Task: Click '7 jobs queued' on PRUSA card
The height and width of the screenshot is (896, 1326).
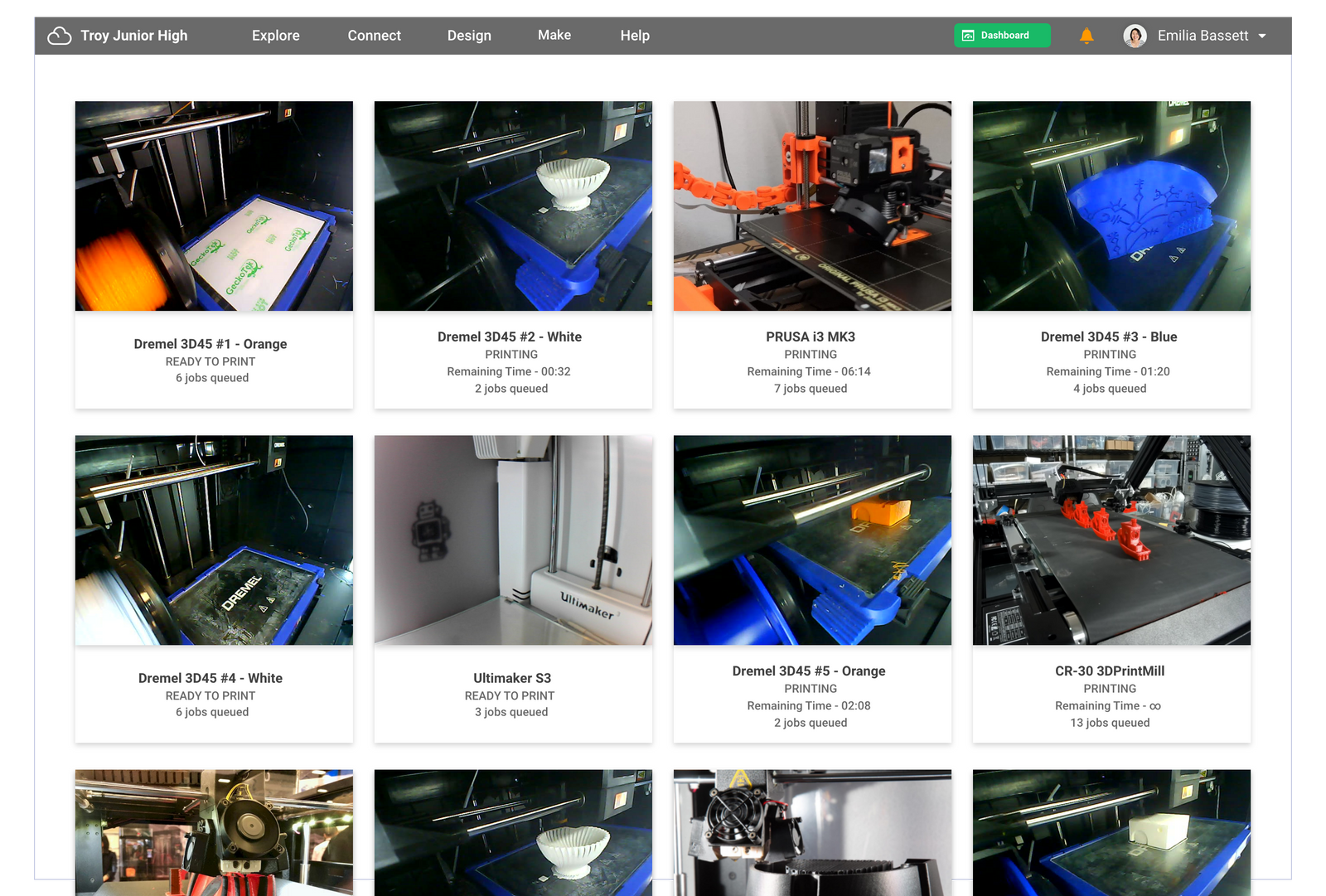Action: (811, 389)
